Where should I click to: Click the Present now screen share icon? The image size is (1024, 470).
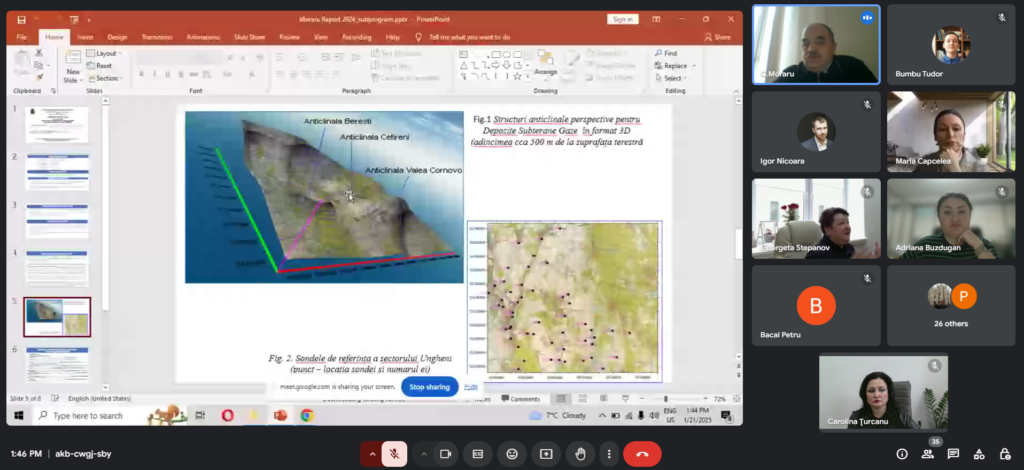tap(546, 454)
